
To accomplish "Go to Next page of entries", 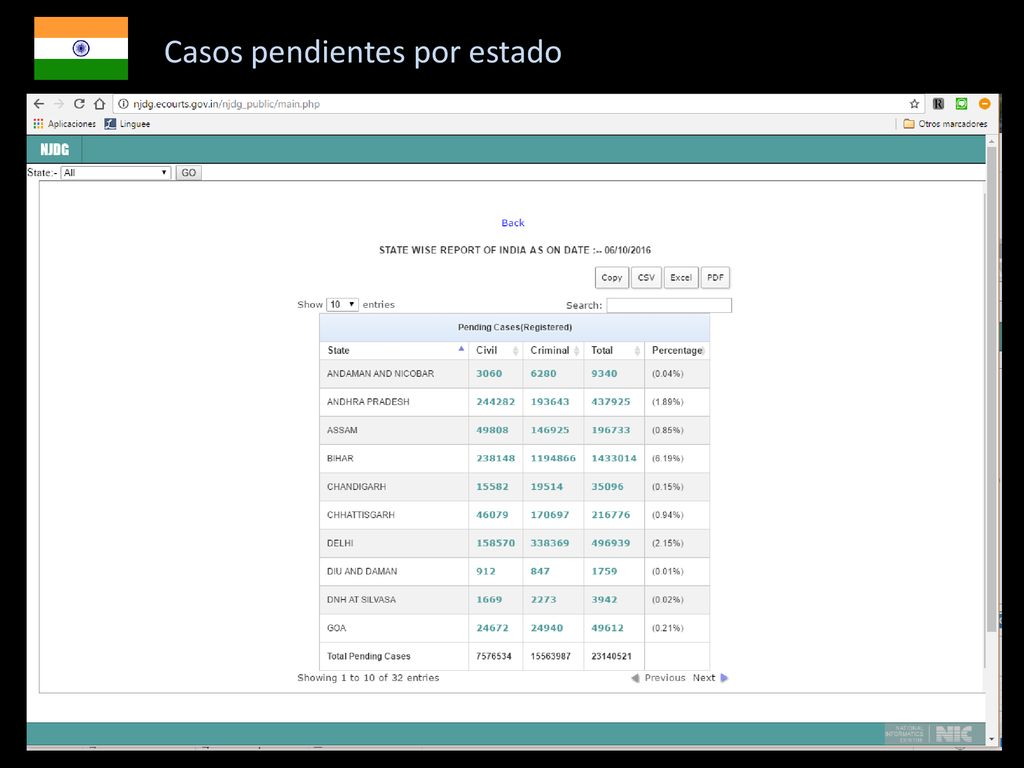I will click(x=710, y=678).
